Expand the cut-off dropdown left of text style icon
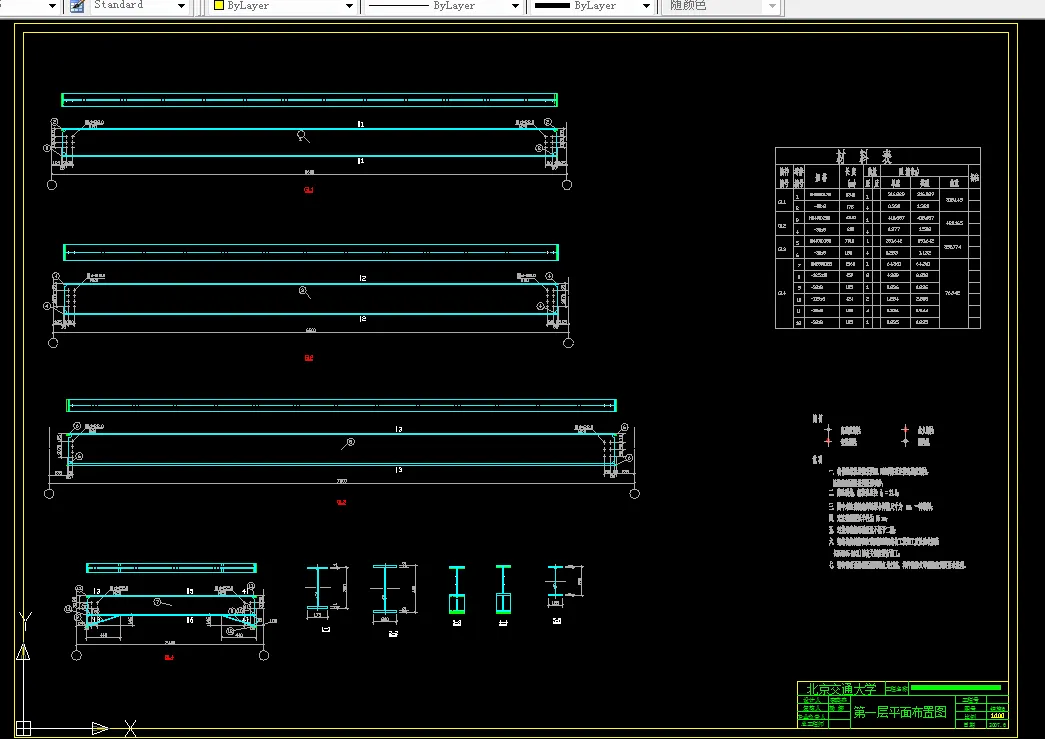 [52, 6]
